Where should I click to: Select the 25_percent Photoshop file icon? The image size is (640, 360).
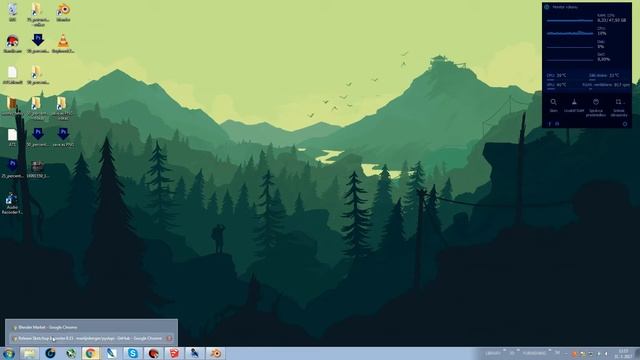coord(12,169)
